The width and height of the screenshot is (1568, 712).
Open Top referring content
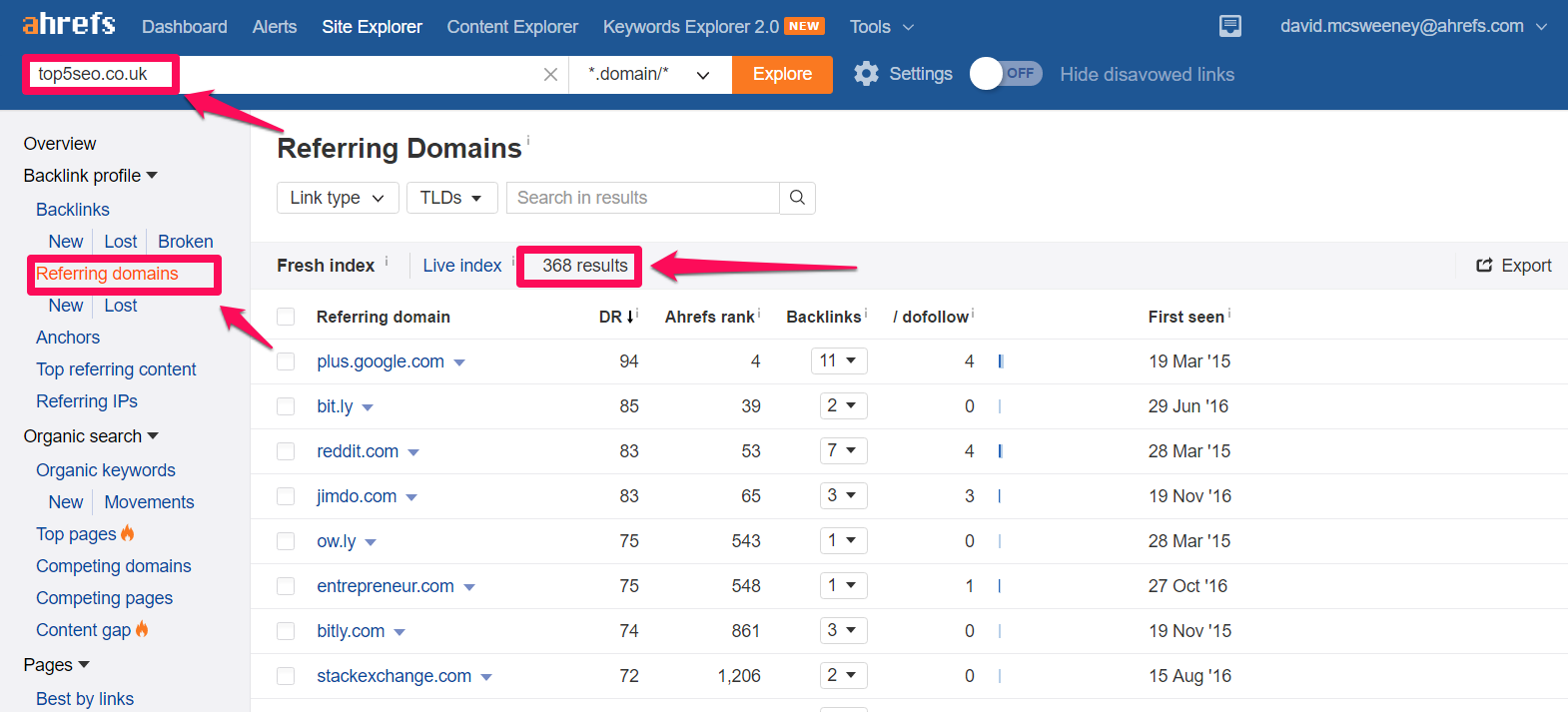point(116,369)
